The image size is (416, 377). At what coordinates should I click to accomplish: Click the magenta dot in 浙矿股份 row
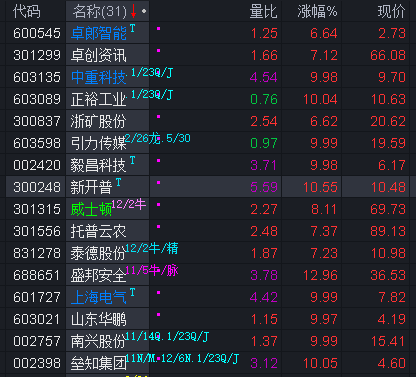tap(159, 117)
